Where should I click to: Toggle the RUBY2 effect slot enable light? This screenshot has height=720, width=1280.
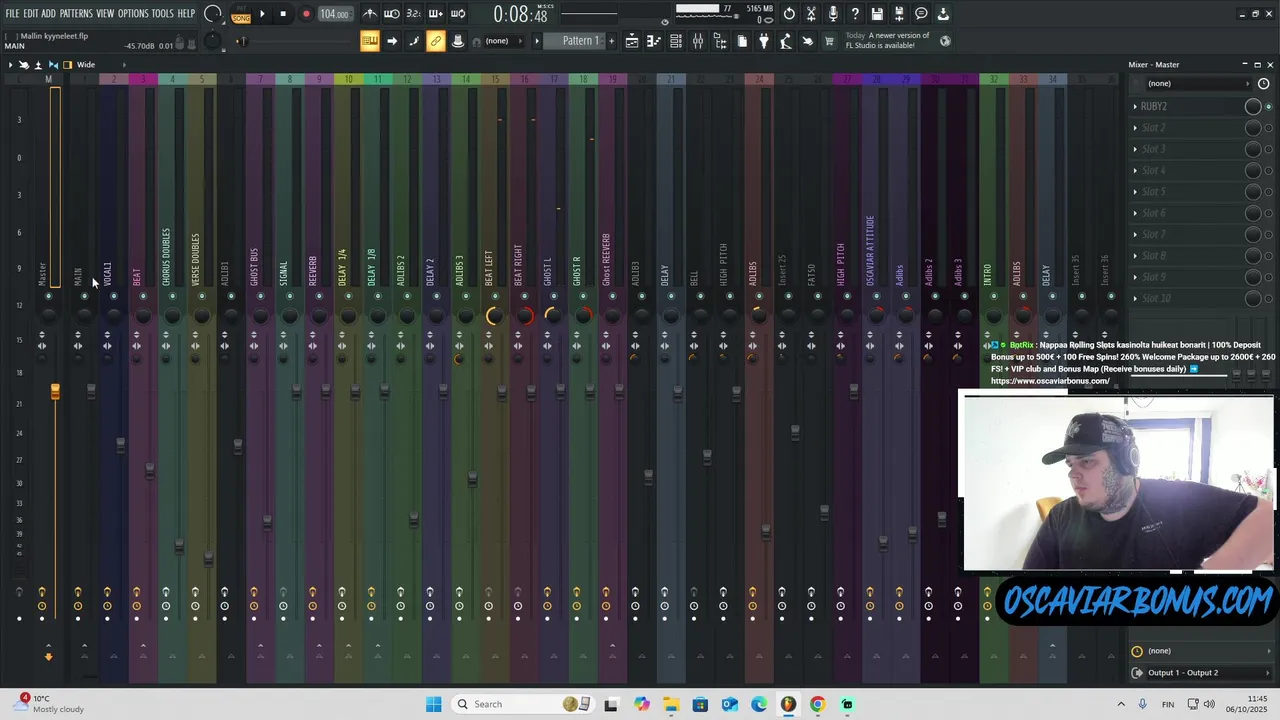pos(1269,107)
